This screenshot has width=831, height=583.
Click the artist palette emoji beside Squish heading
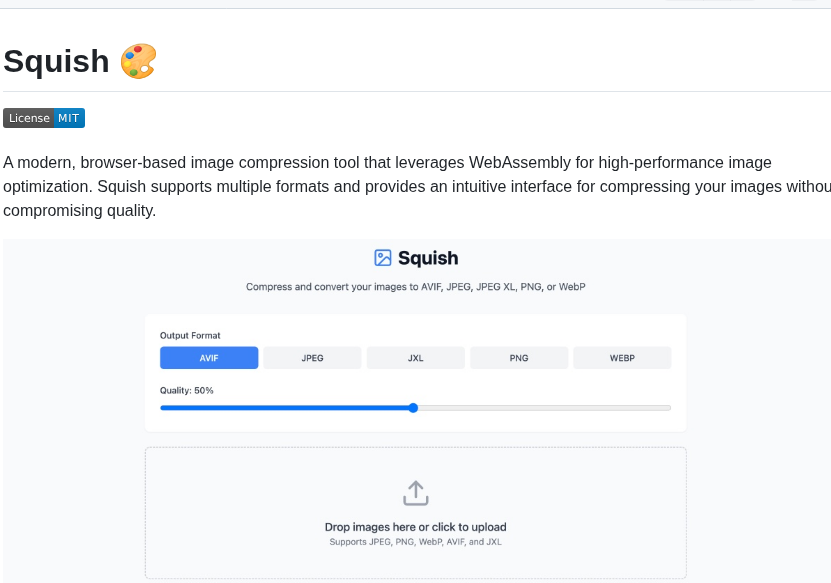138,61
